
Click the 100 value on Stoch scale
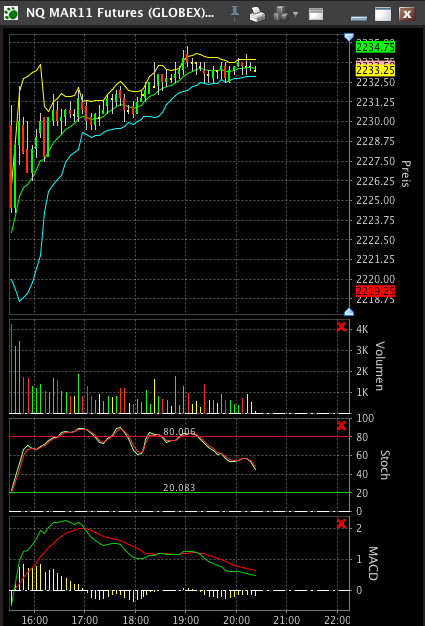coord(365,418)
